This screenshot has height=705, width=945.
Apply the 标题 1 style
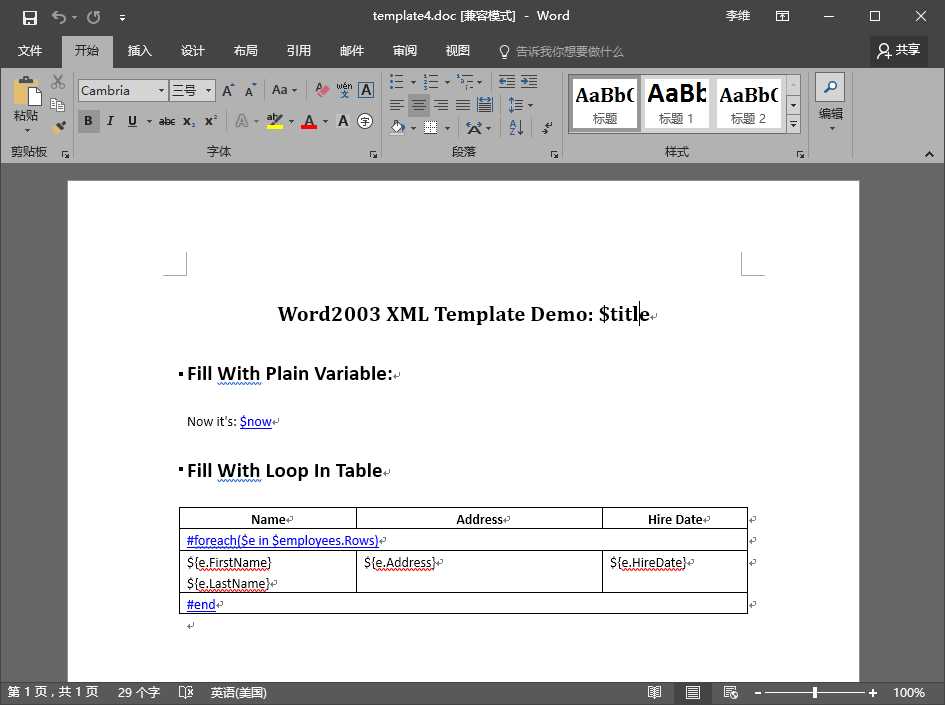pyautogui.click(x=676, y=102)
